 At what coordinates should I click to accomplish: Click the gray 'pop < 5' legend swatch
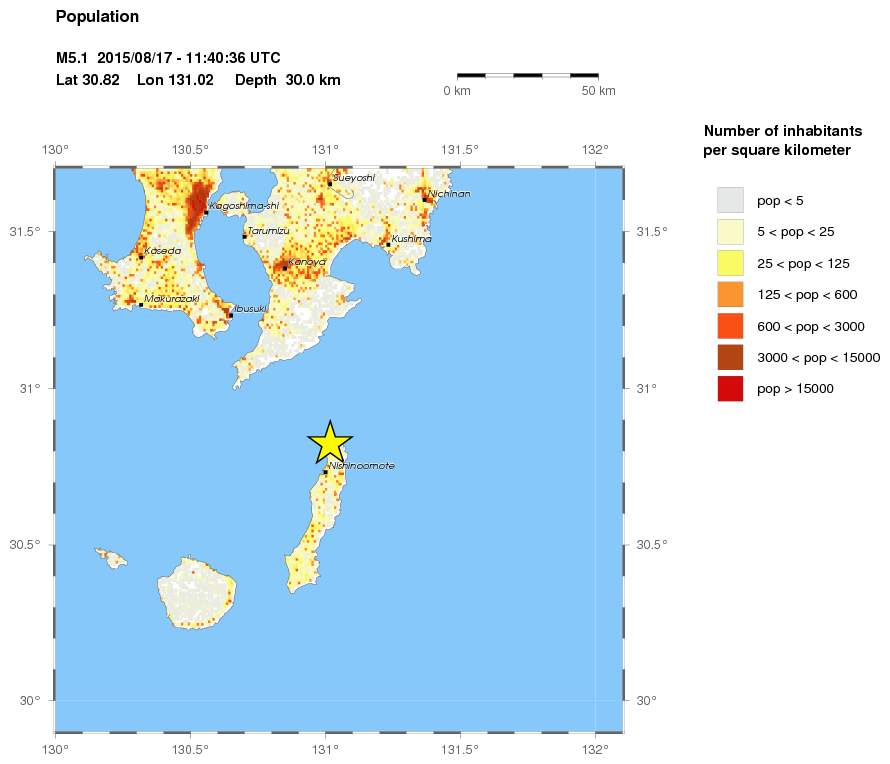[730, 200]
